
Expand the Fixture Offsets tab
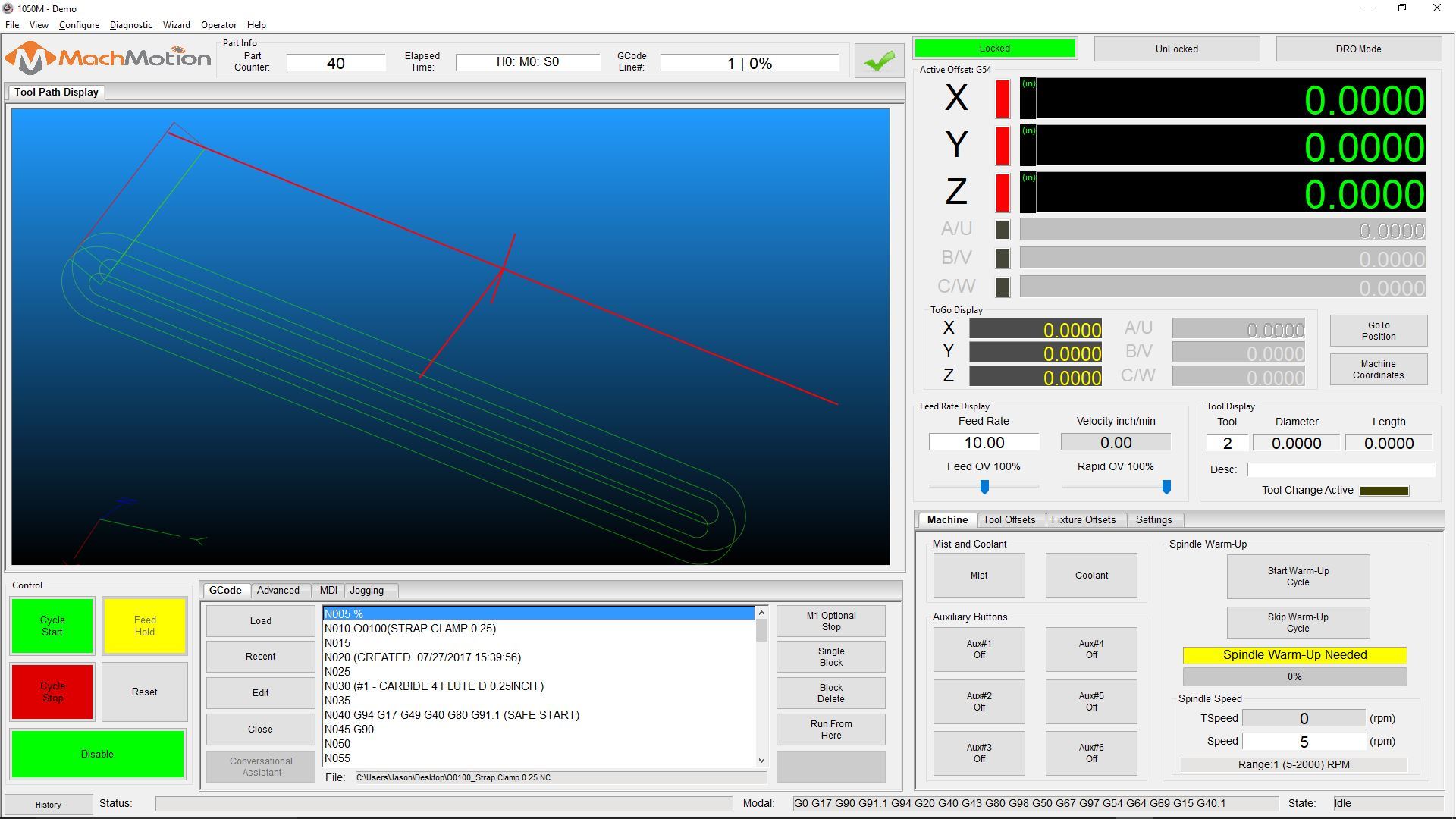(1083, 520)
